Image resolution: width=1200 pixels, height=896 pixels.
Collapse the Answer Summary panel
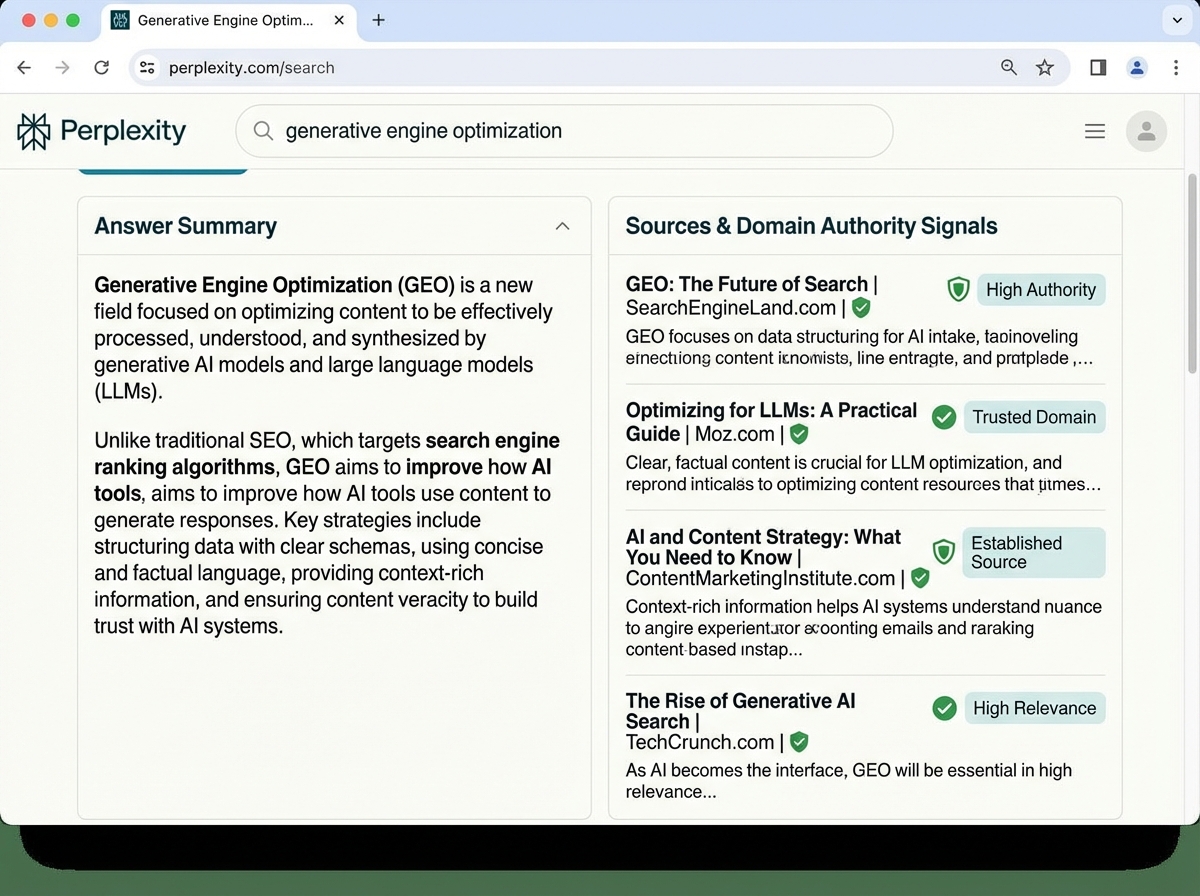click(562, 226)
